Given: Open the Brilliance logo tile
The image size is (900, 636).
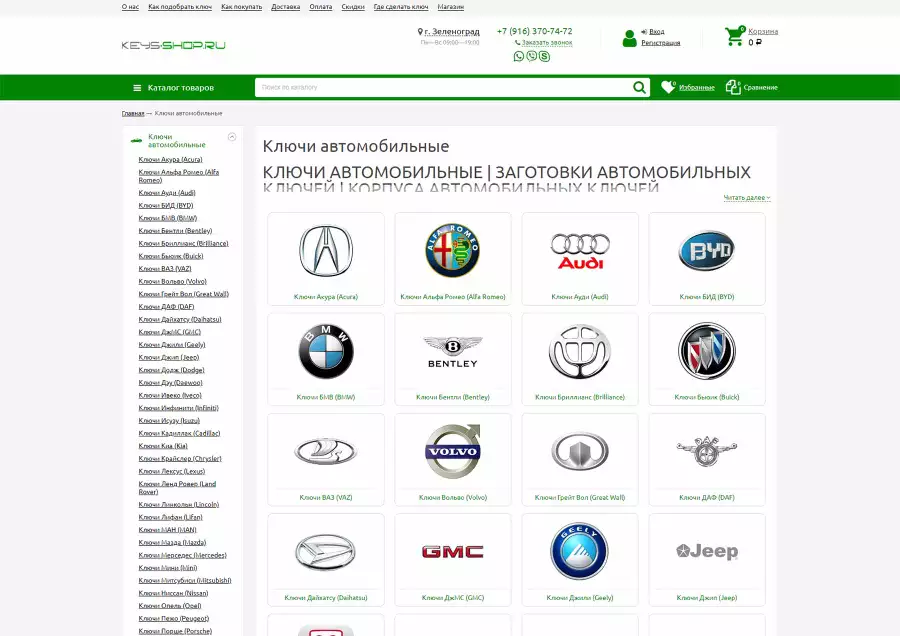Looking at the screenshot, I should pyautogui.click(x=580, y=359).
